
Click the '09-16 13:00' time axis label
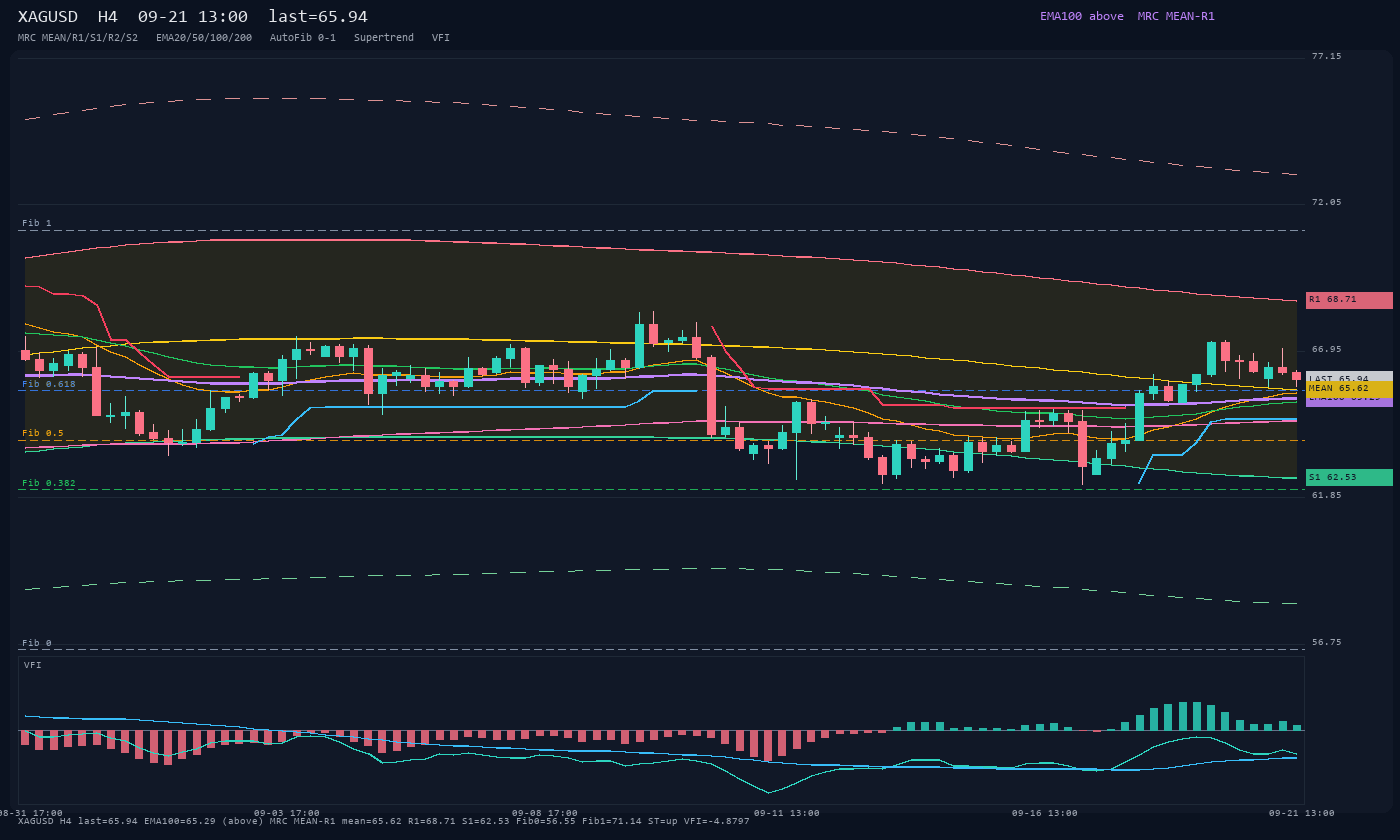(1045, 813)
